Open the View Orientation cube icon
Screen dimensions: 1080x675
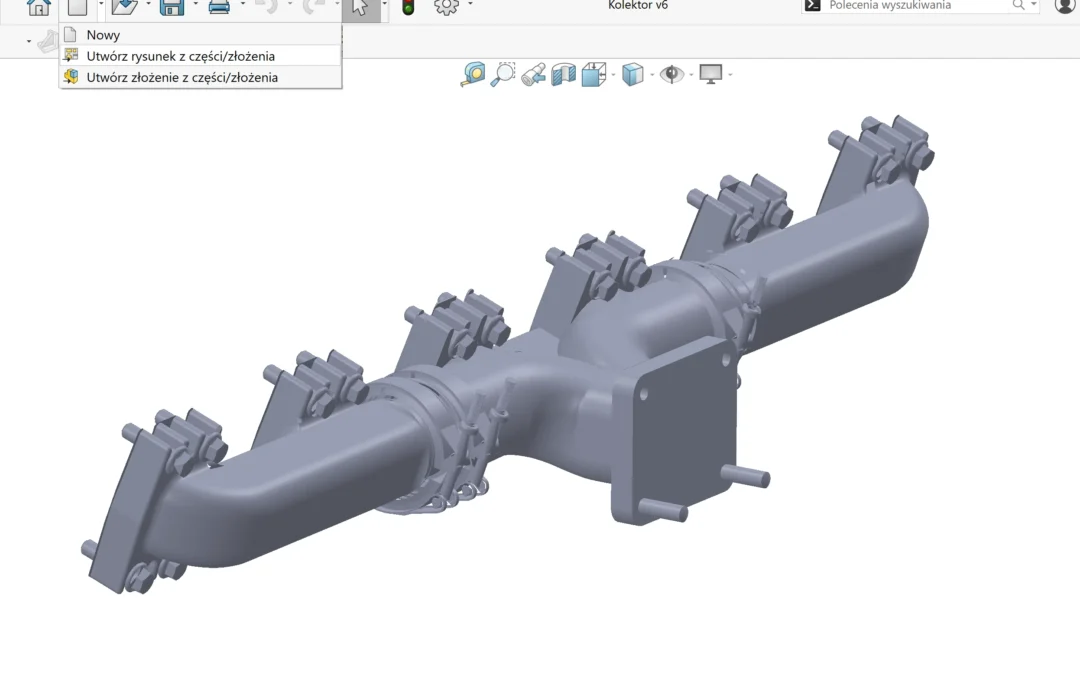click(594, 74)
